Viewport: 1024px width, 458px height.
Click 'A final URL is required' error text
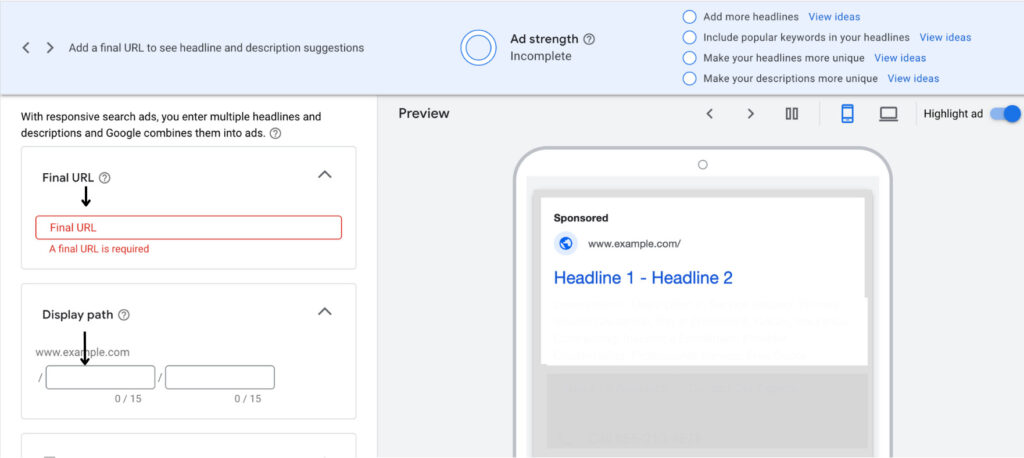click(x=99, y=249)
